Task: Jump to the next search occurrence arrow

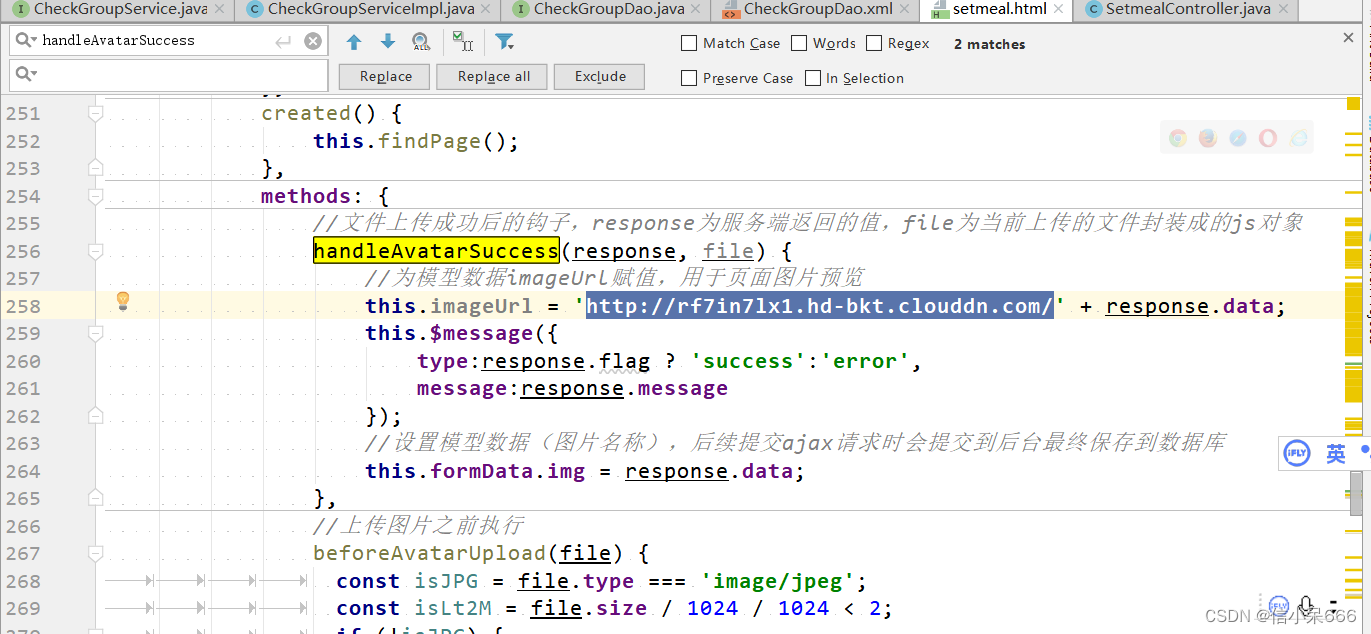Action: point(388,42)
